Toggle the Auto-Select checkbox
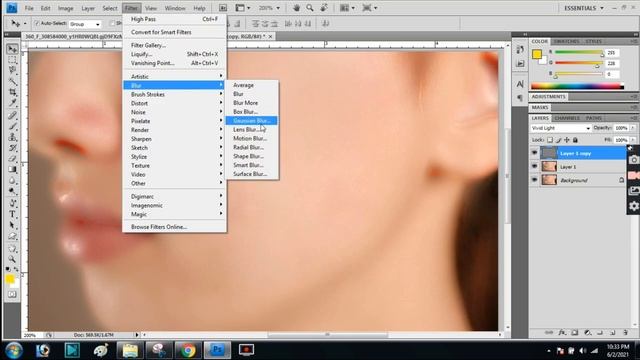The height and width of the screenshot is (360, 640). 36,24
